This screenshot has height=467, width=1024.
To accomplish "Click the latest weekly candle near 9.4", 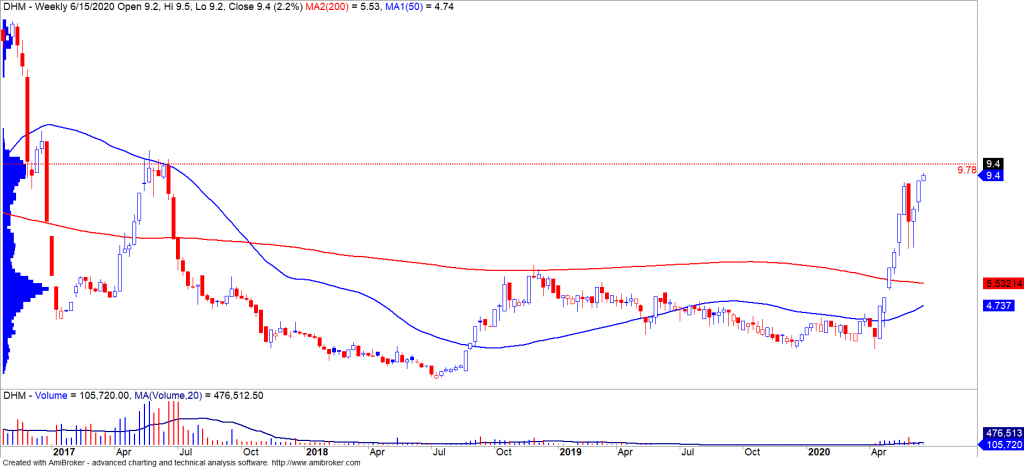I will coord(923,178).
